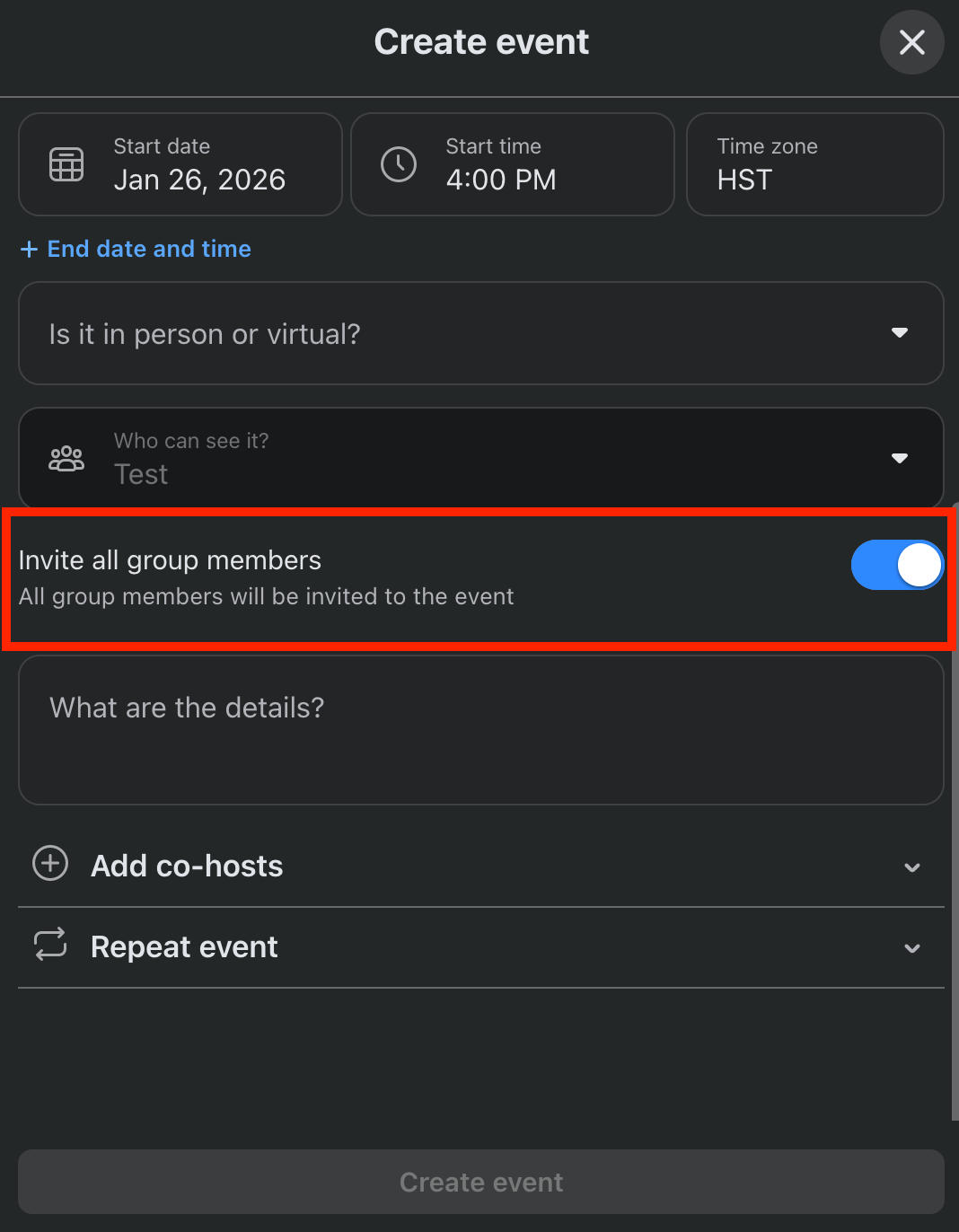Screen dimensions: 959x1232
Task: Toggle off Invite all group members
Action: coord(896,565)
